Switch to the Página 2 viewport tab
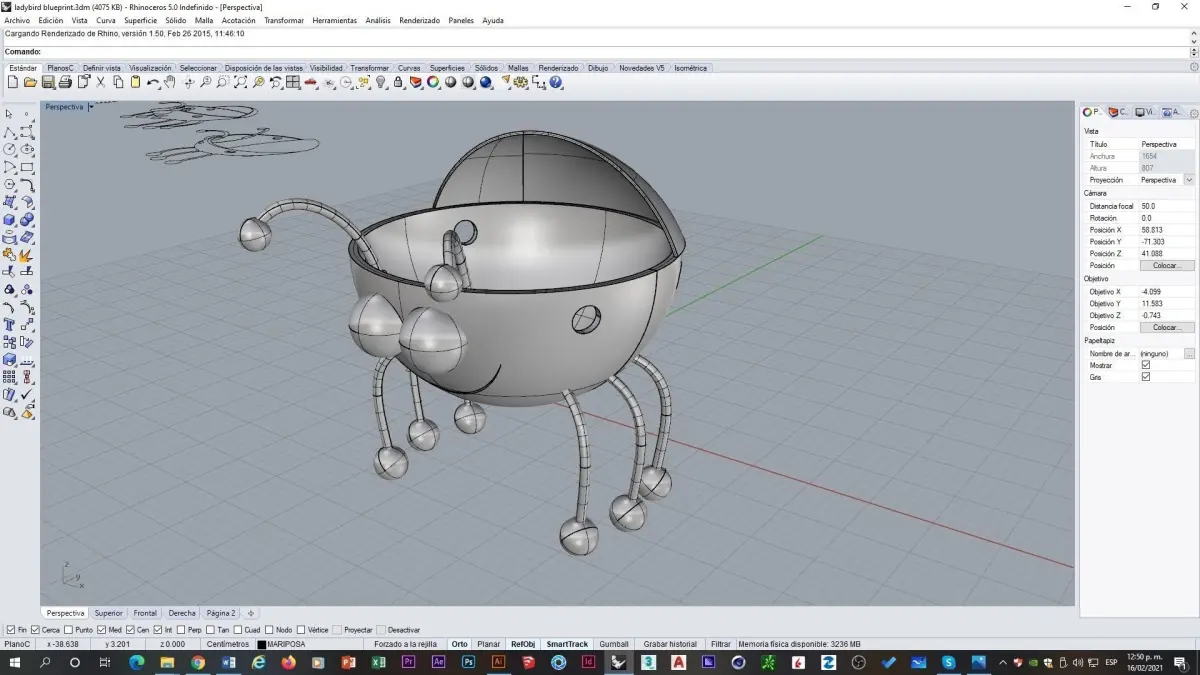 click(221, 613)
